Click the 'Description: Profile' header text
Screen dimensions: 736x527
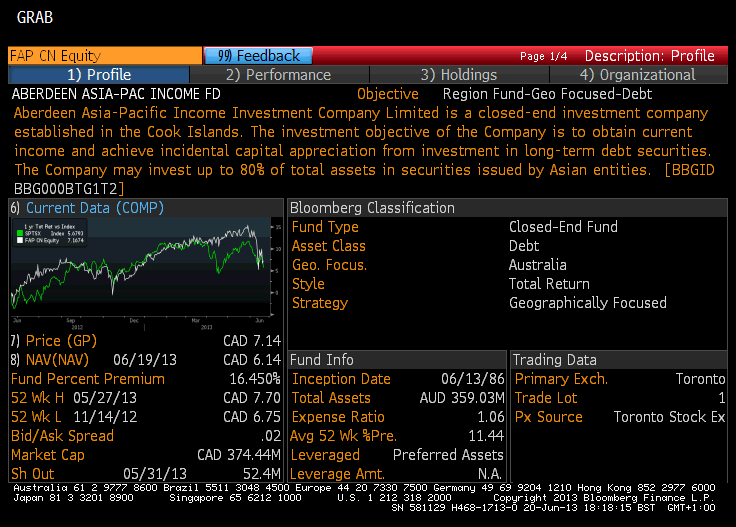650,56
